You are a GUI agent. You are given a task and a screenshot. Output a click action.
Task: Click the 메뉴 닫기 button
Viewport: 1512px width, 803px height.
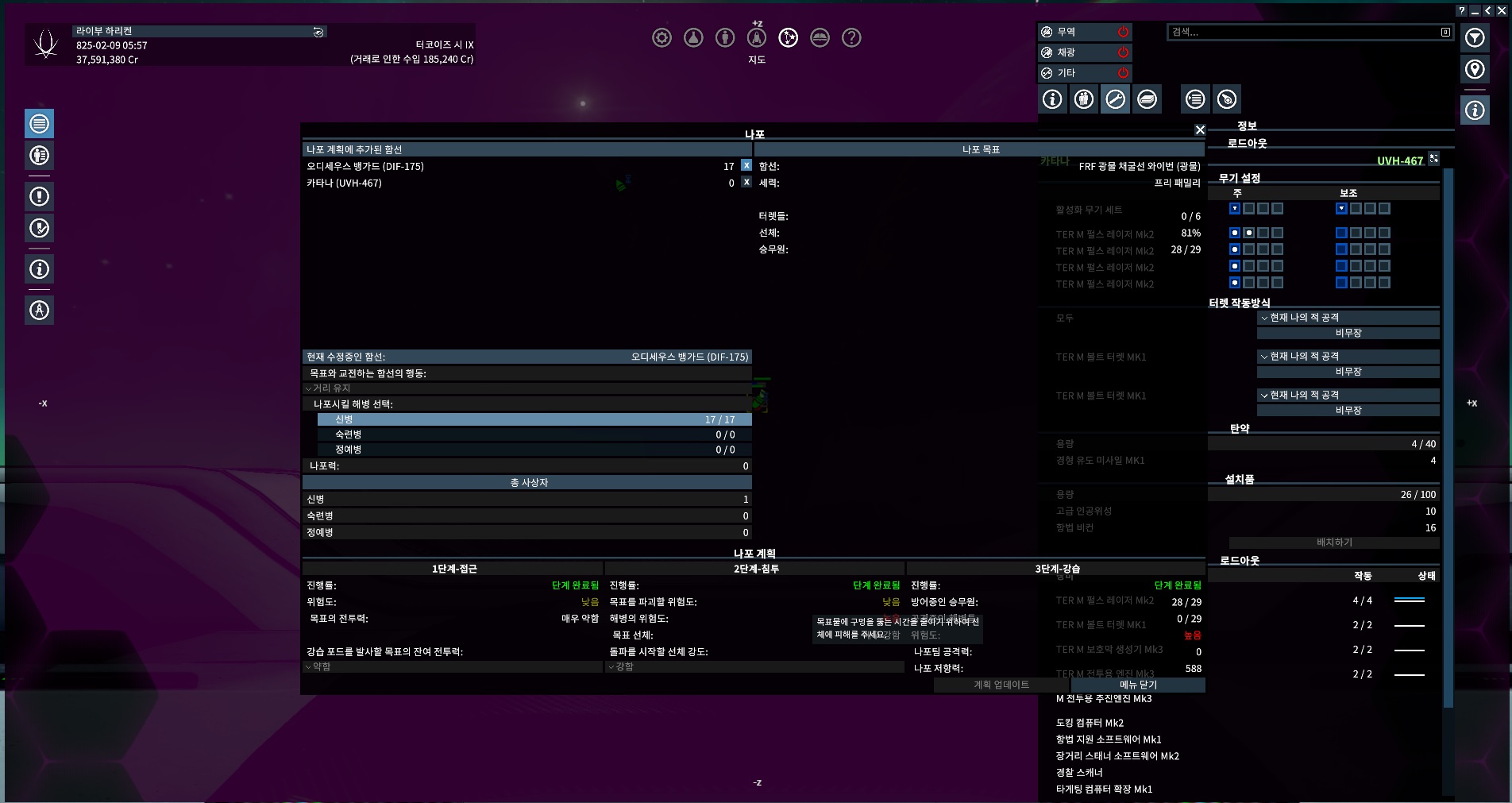click(1138, 685)
